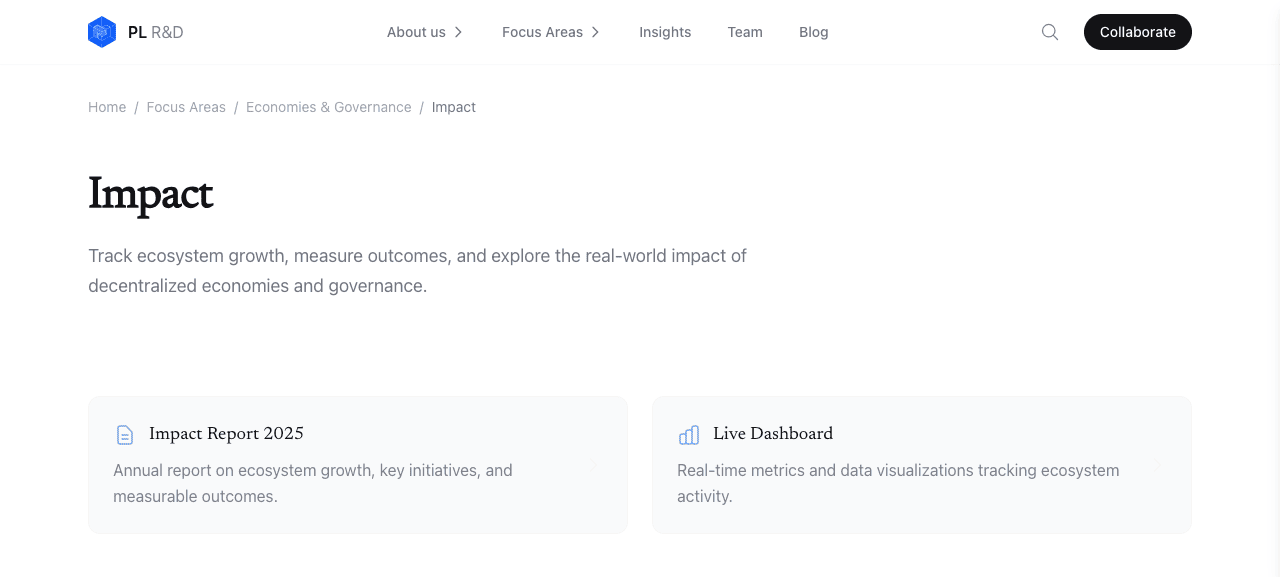
Task: Open the About us menu
Action: [x=425, y=32]
